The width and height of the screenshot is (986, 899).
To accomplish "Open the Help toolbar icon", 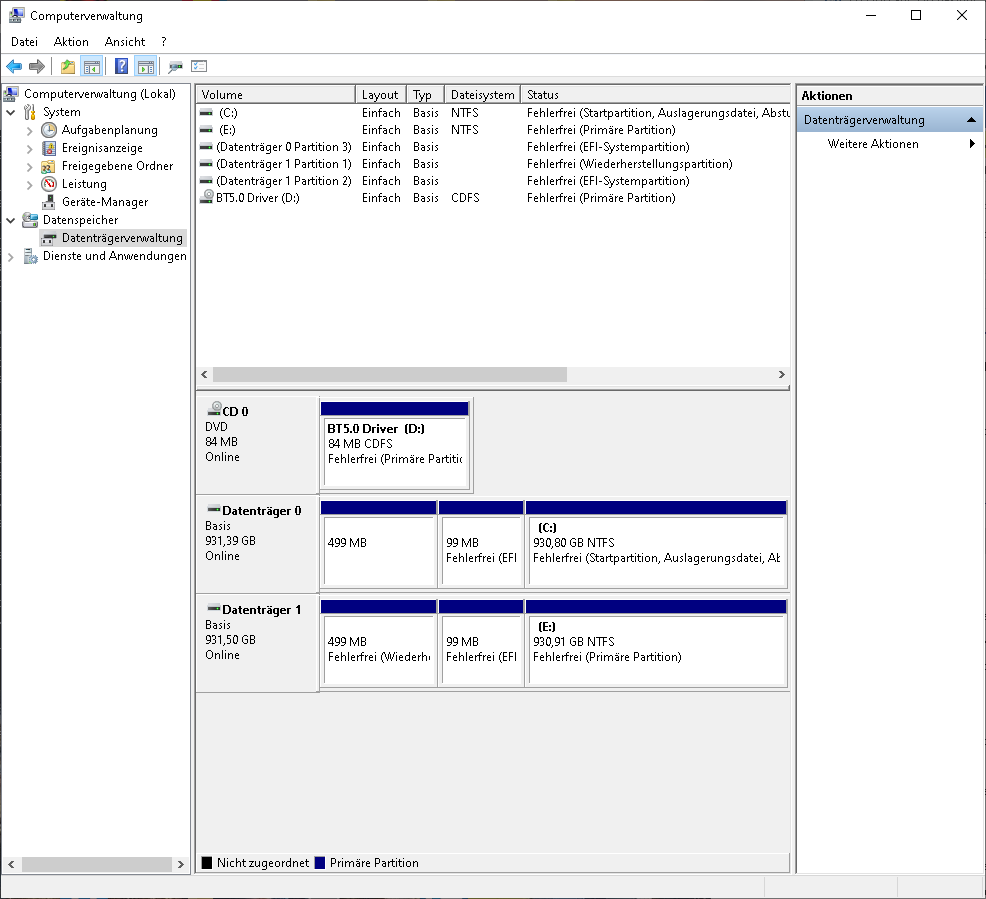I will [121, 66].
